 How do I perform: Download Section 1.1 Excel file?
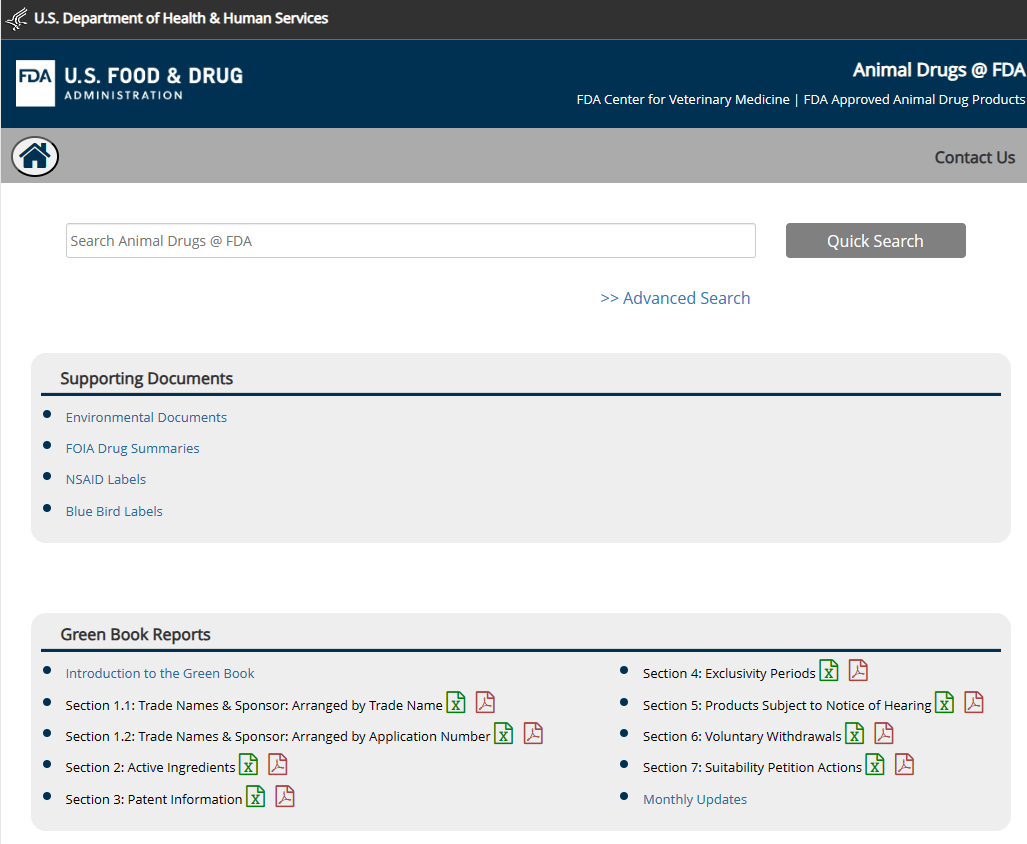456,703
